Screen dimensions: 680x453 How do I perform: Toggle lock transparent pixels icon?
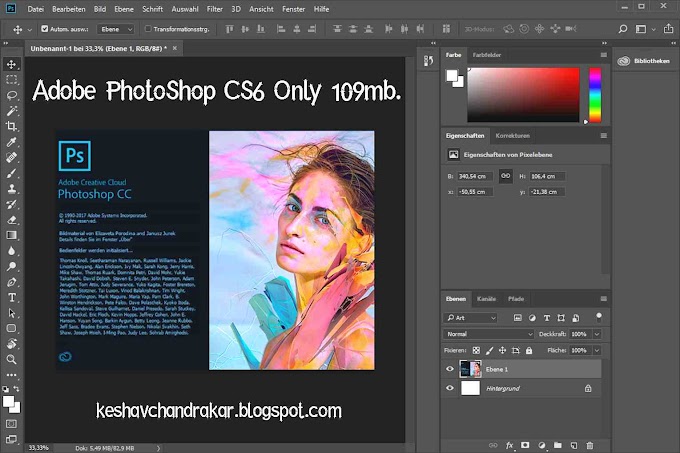476,350
